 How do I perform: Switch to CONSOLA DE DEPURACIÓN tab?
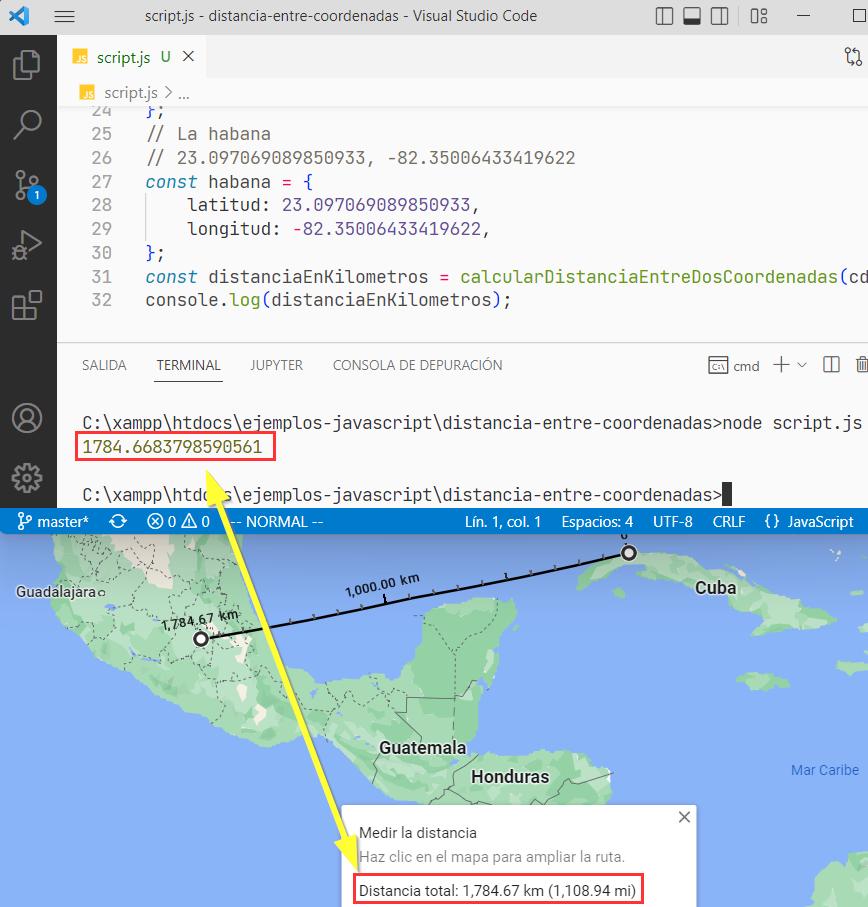tap(418, 365)
